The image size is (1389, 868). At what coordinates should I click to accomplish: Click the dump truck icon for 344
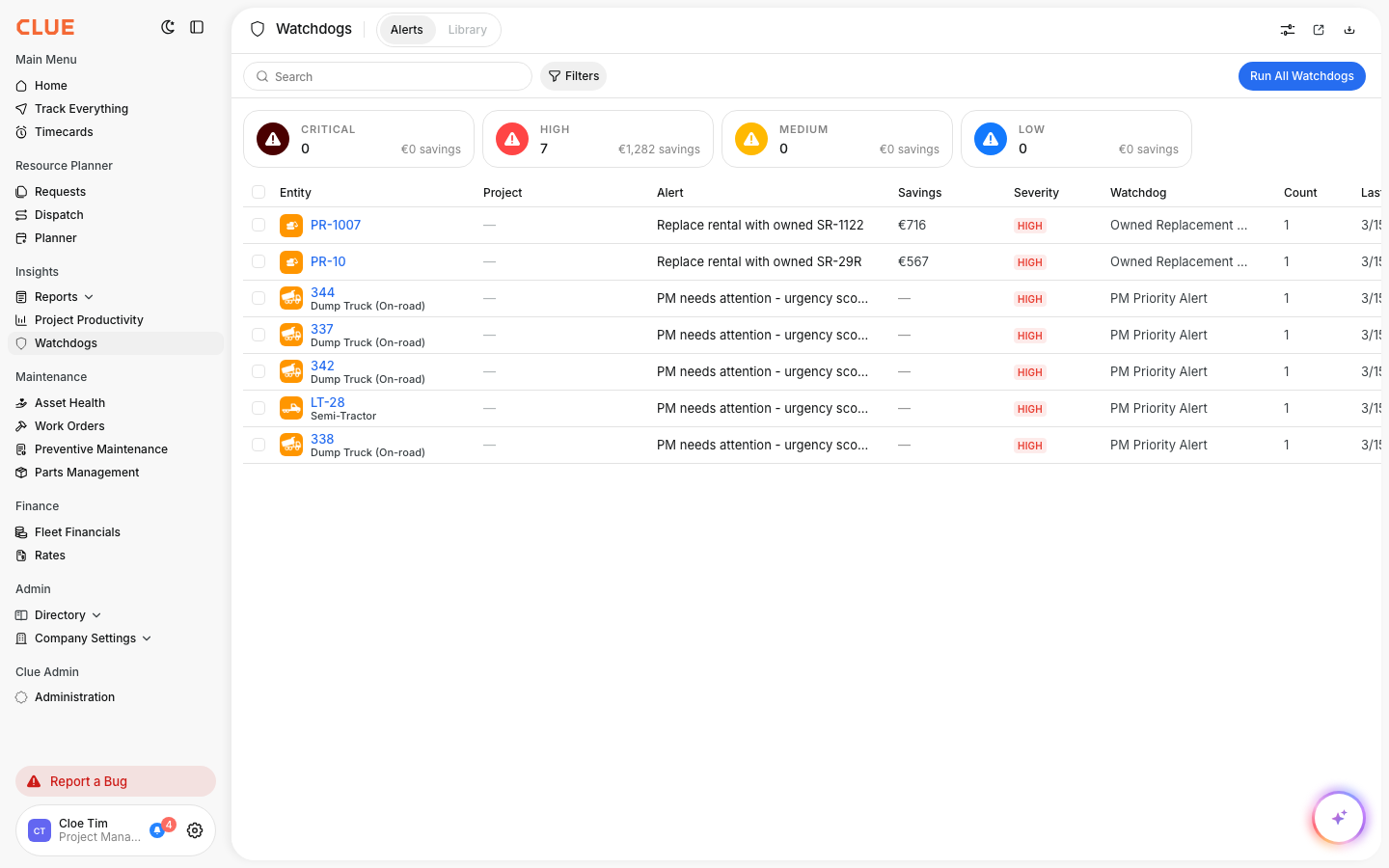point(291,299)
